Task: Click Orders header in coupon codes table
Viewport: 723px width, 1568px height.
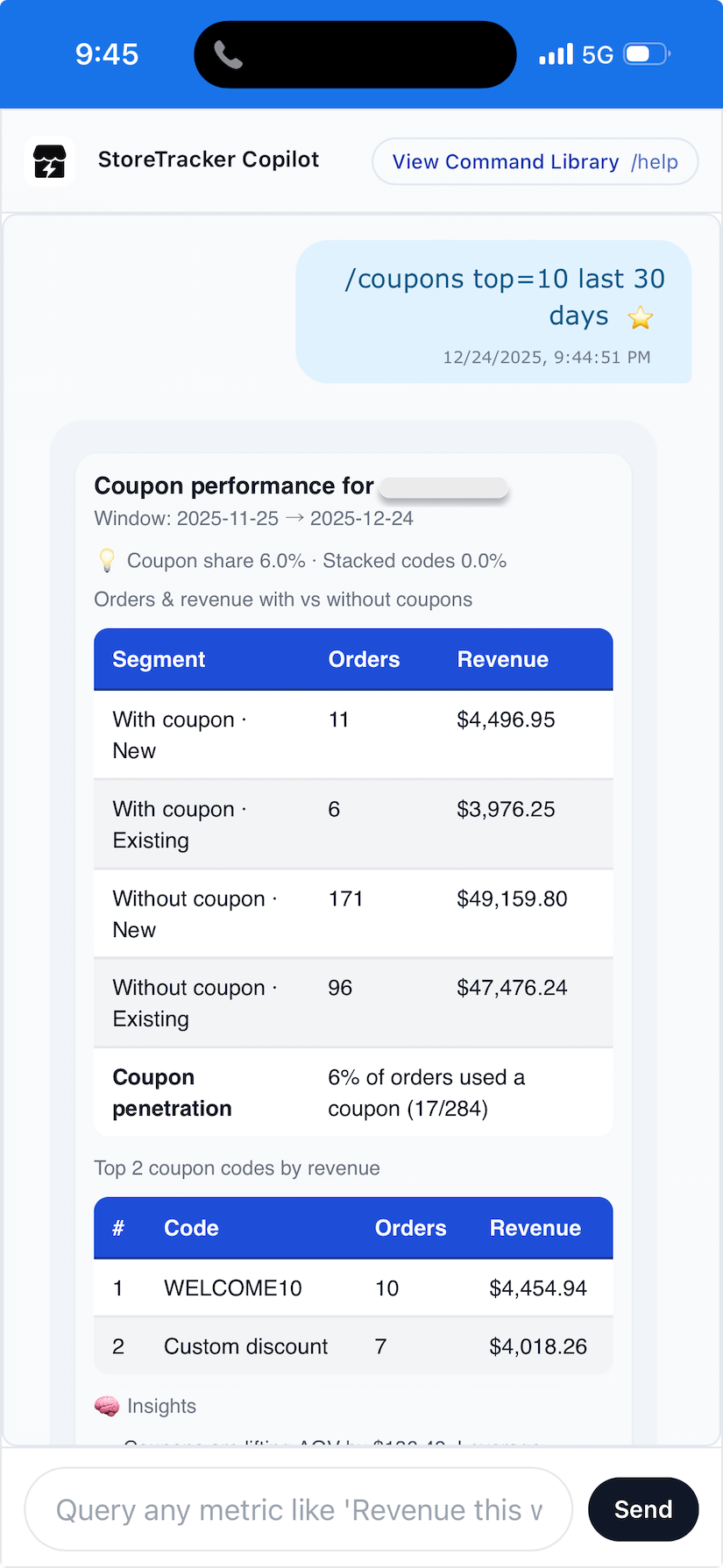Action: (x=410, y=1228)
